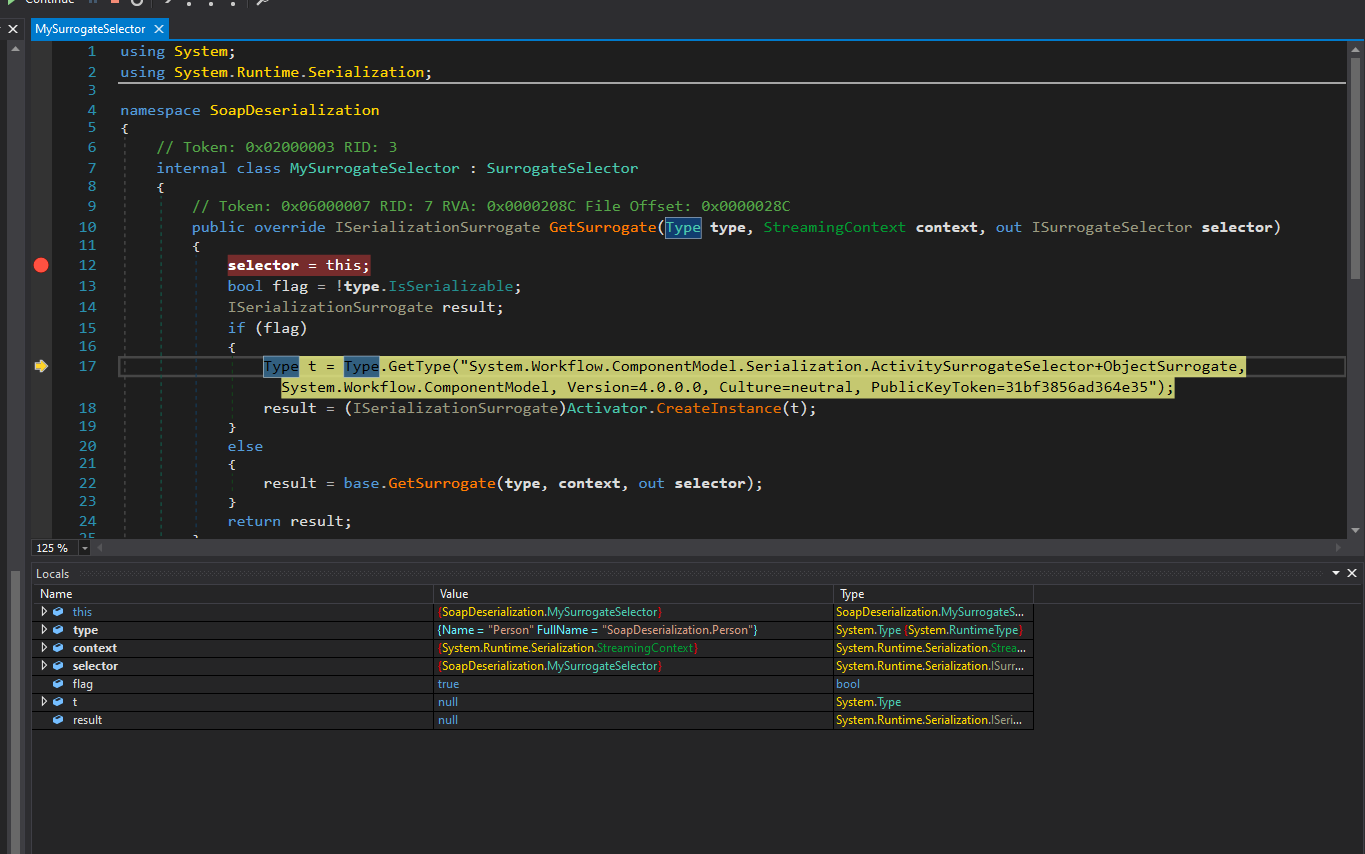Expand the 'selector' variable in Locals
This screenshot has height=854, width=1365.
coord(44,666)
